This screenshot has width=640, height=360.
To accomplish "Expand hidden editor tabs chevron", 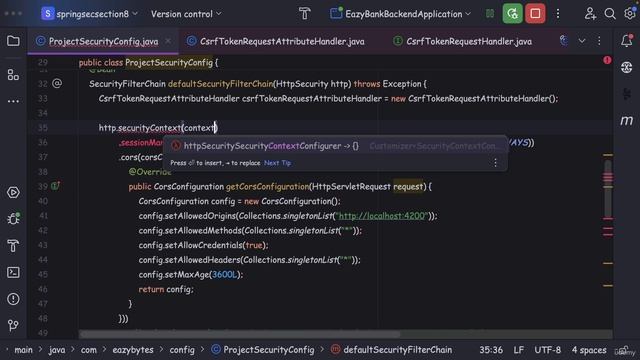I will [x=582, y=41].
